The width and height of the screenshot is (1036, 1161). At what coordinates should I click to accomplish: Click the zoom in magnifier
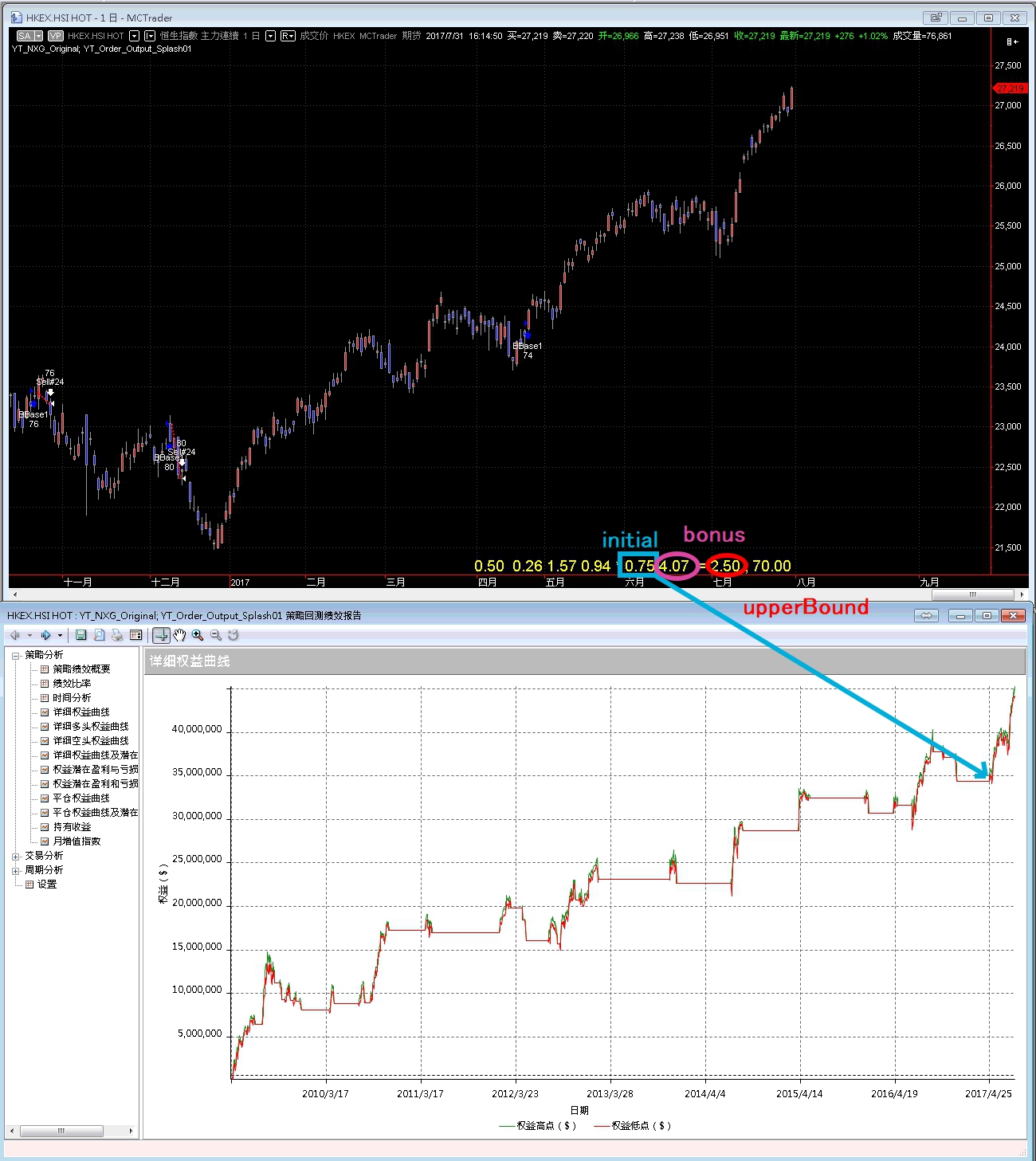click(x=198, y=635)
